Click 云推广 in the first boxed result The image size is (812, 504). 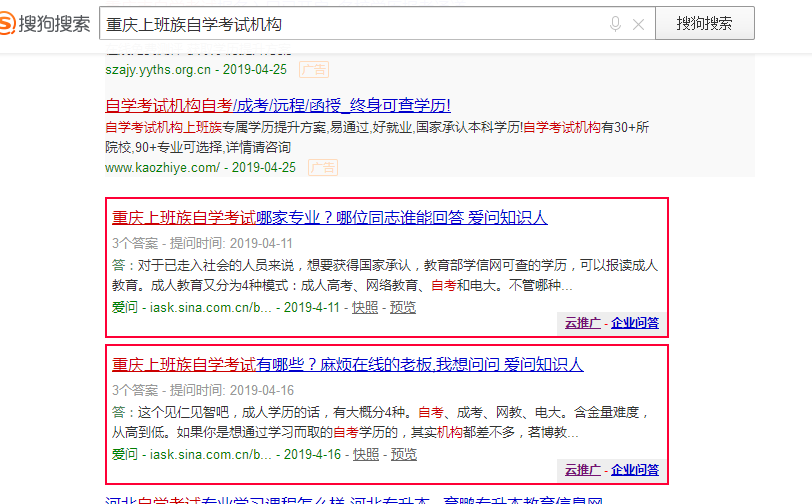[583, 323]
